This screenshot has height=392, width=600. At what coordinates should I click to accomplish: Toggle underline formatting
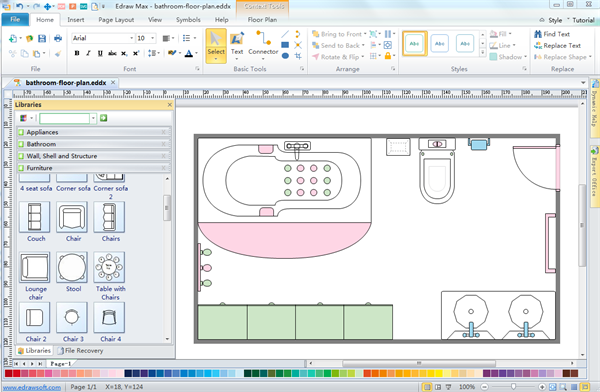[100, 53]
